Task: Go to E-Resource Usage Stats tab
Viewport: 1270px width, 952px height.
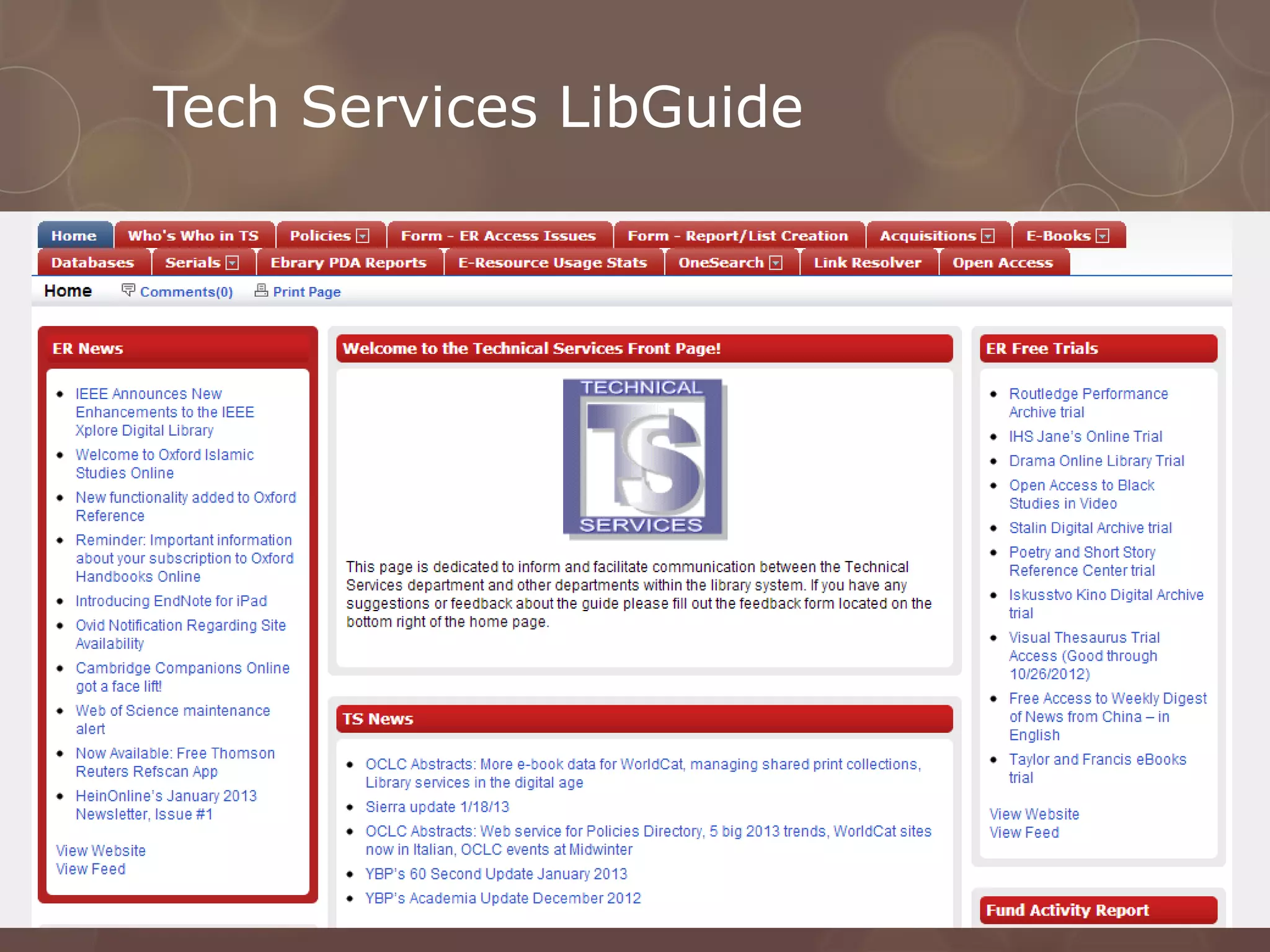Action: 553,263
